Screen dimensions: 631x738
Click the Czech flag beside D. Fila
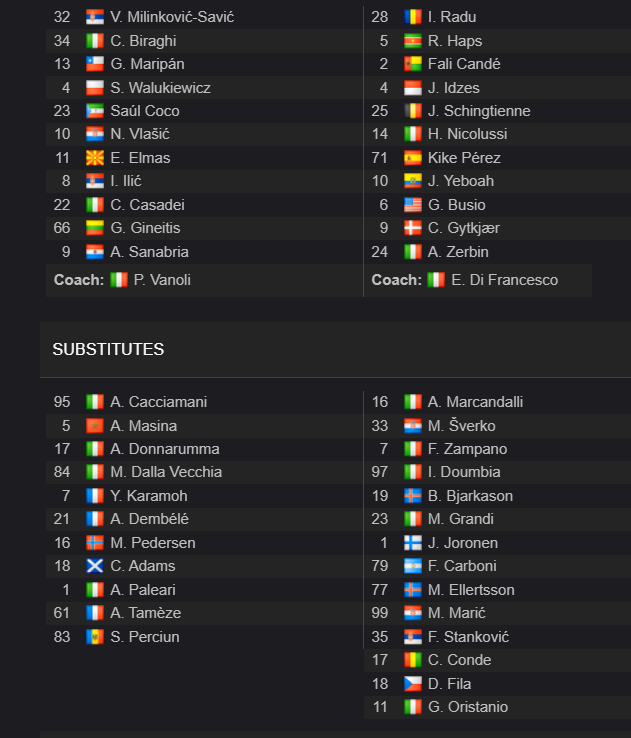tap(413, 683)
